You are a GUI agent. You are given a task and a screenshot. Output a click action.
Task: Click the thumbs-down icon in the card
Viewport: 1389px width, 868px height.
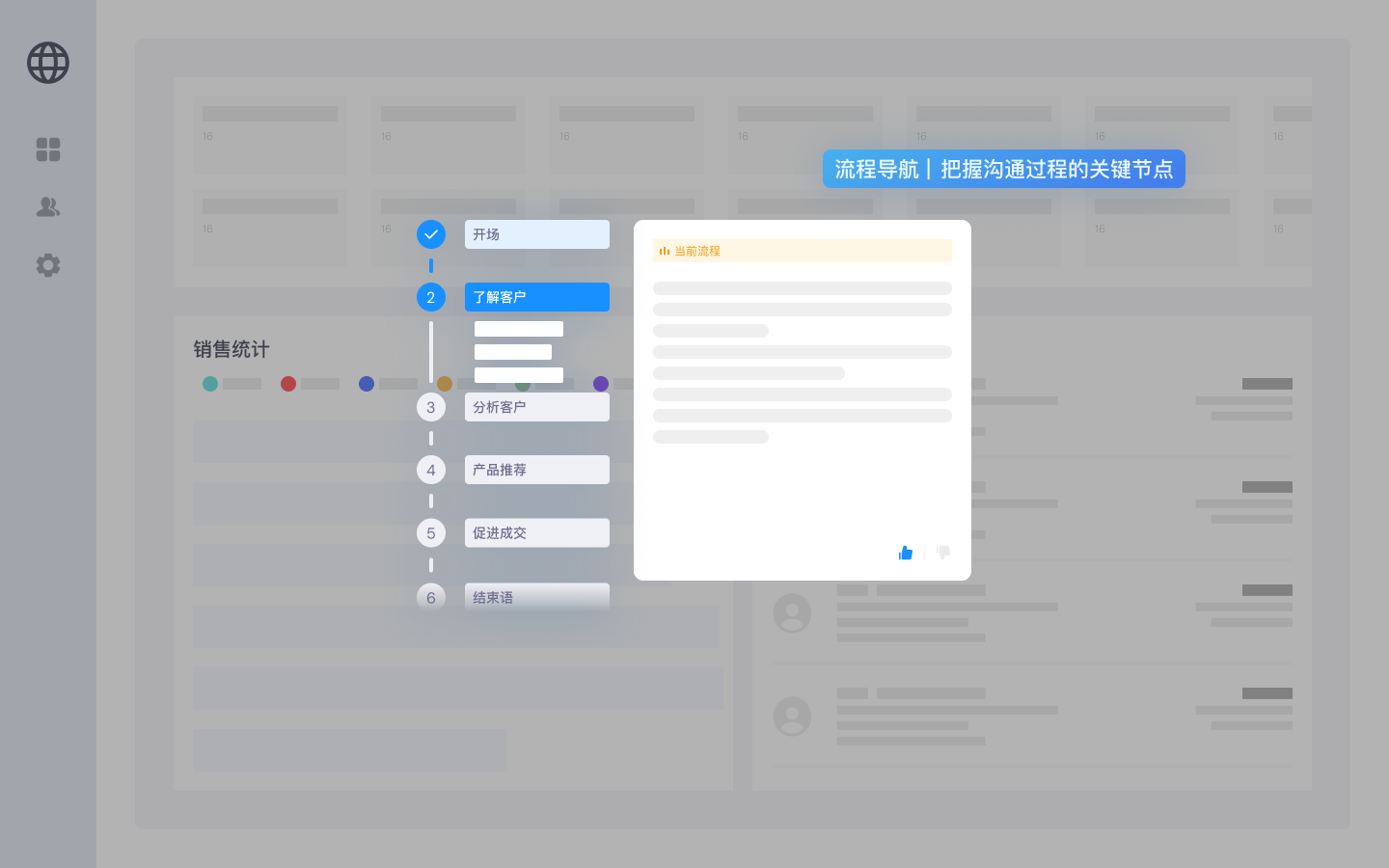[x=943, y=553]
